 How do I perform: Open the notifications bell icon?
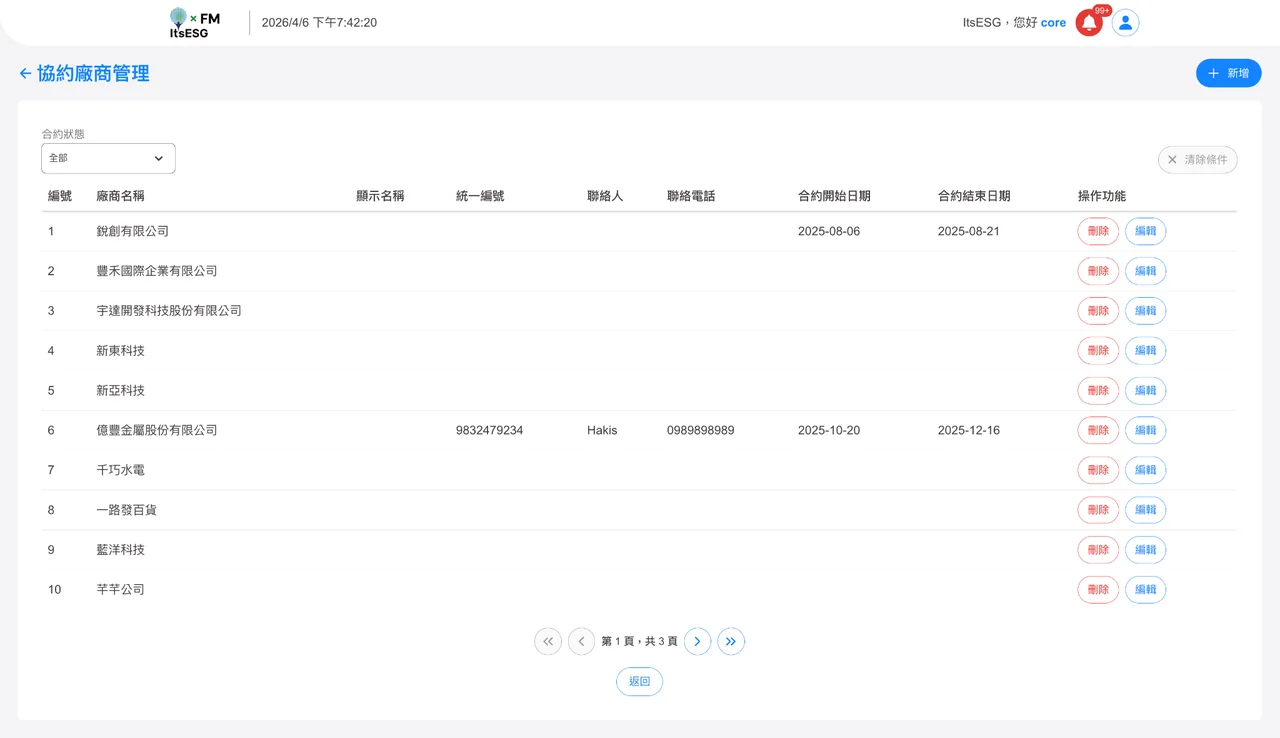click(1089, 23)
